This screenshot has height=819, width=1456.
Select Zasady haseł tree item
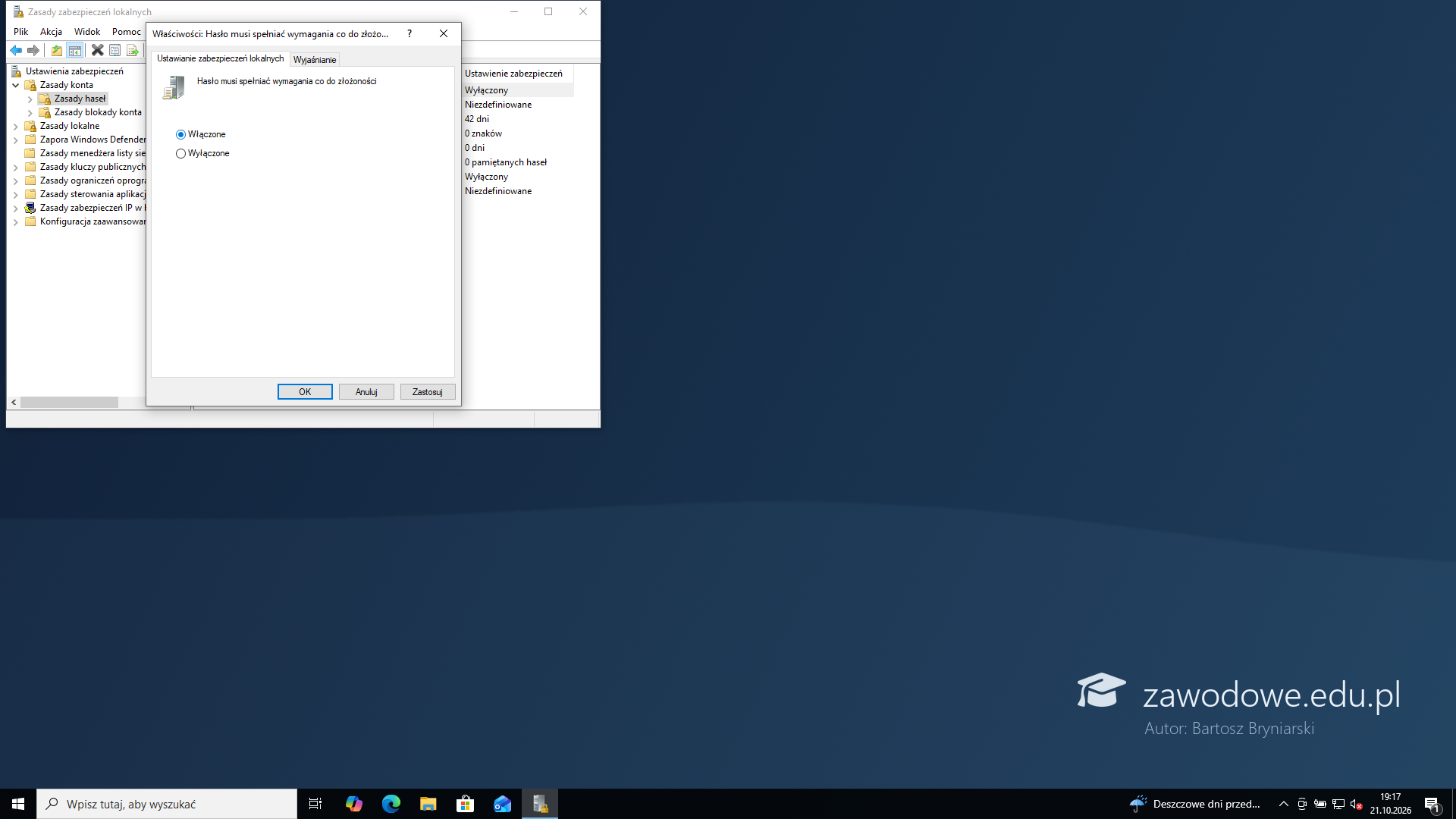[x=80, y=99]
